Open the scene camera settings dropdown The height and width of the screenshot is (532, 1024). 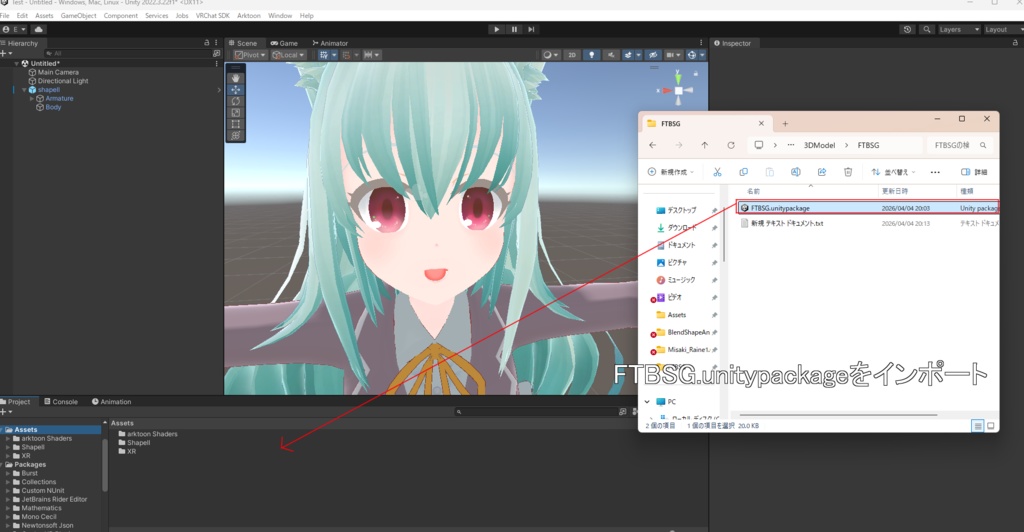click(673, 55)
